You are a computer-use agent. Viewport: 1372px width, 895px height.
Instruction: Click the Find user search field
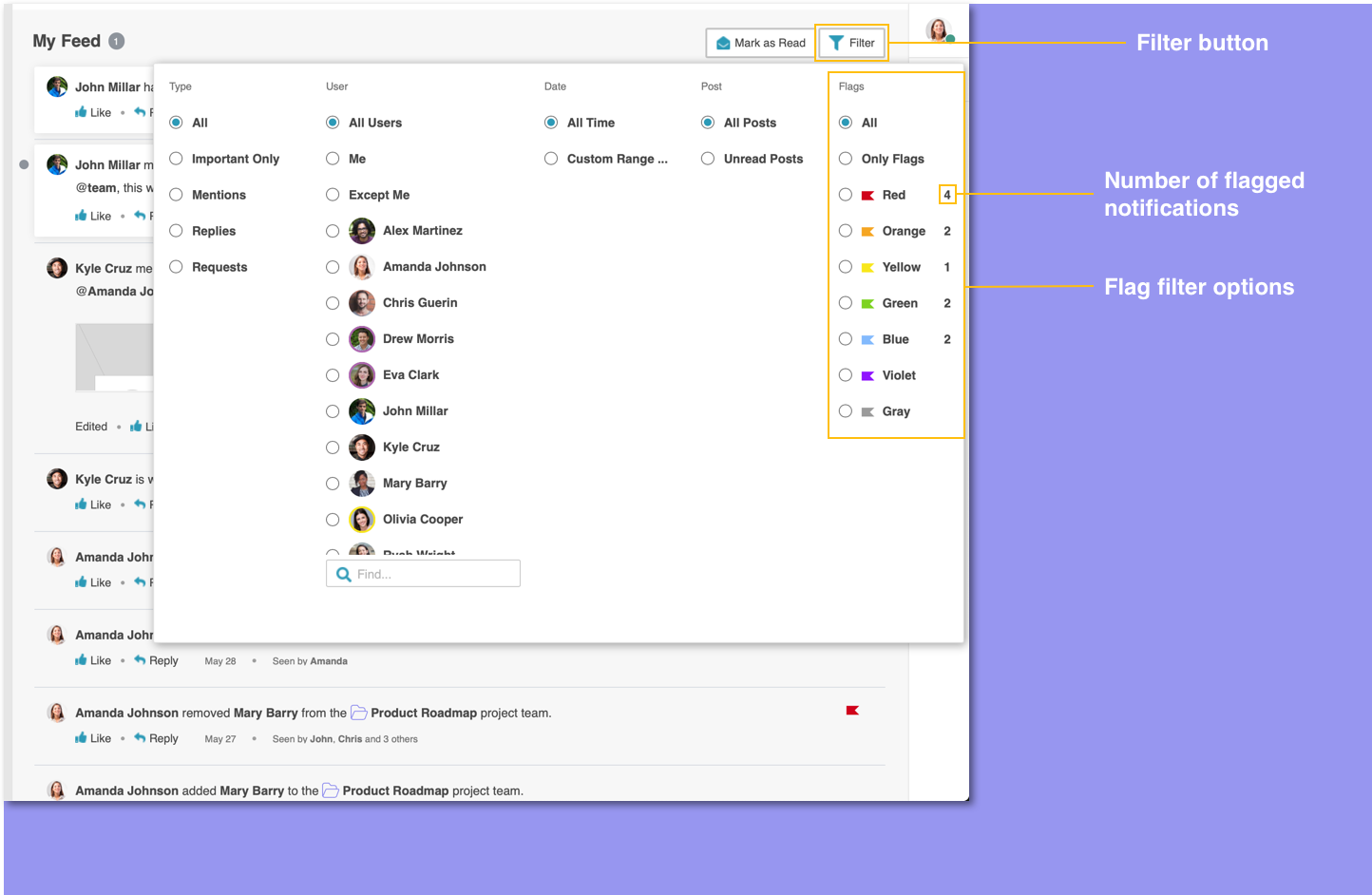[434, 574]
